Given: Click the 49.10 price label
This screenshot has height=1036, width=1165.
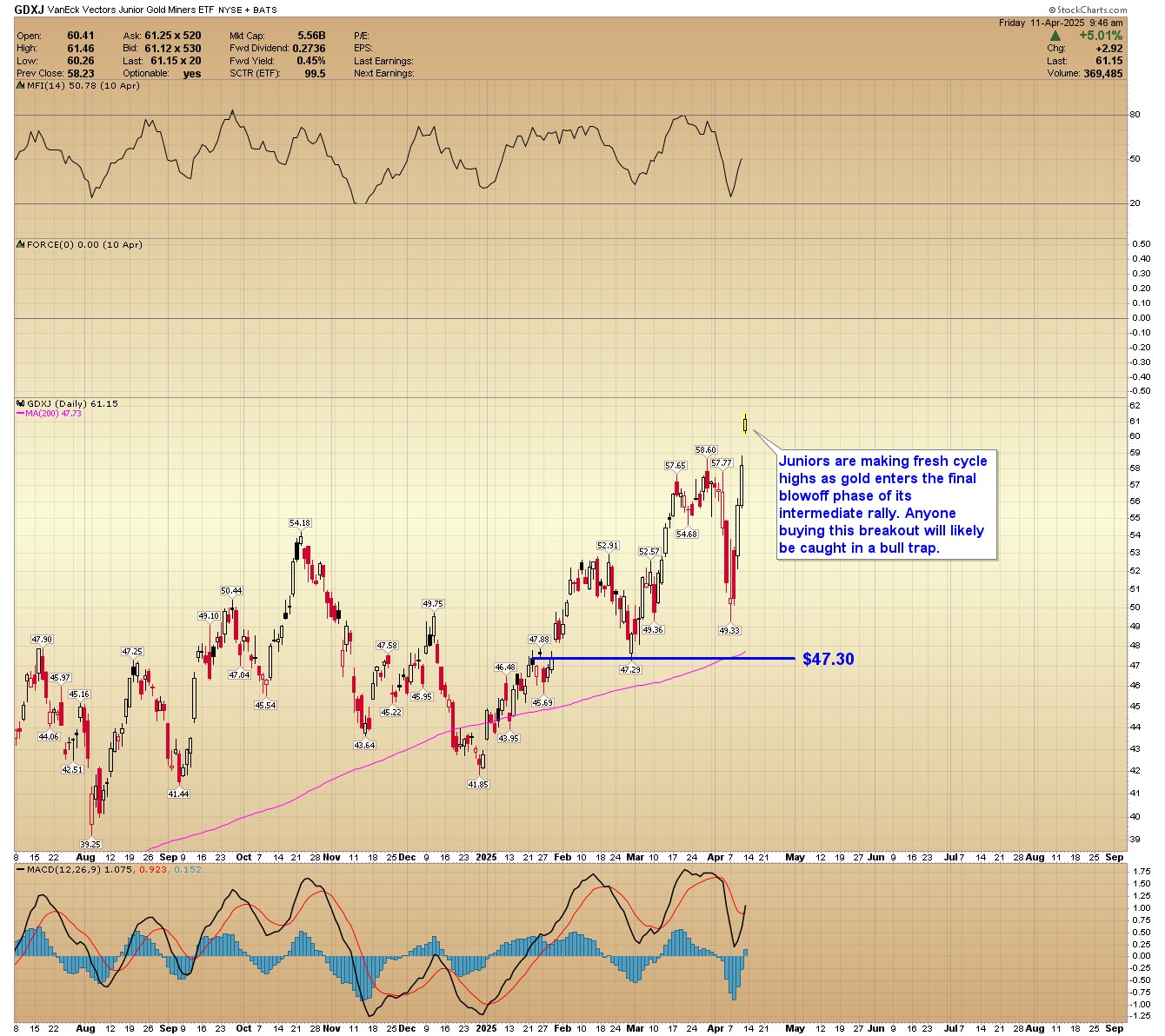Looking at the screenshot, I should [209, 616].
